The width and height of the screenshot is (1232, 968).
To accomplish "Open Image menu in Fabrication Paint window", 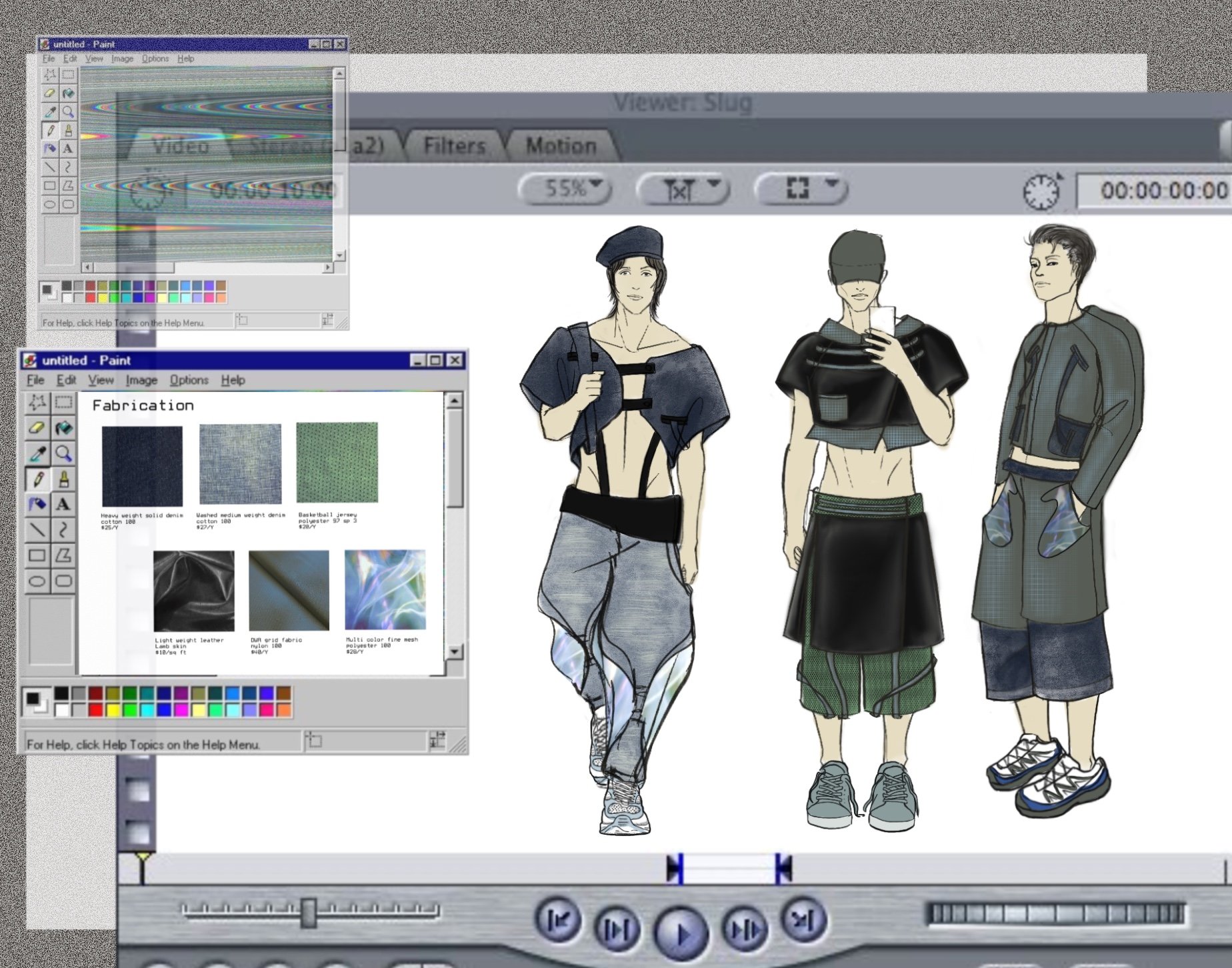I will pos(141,380).
